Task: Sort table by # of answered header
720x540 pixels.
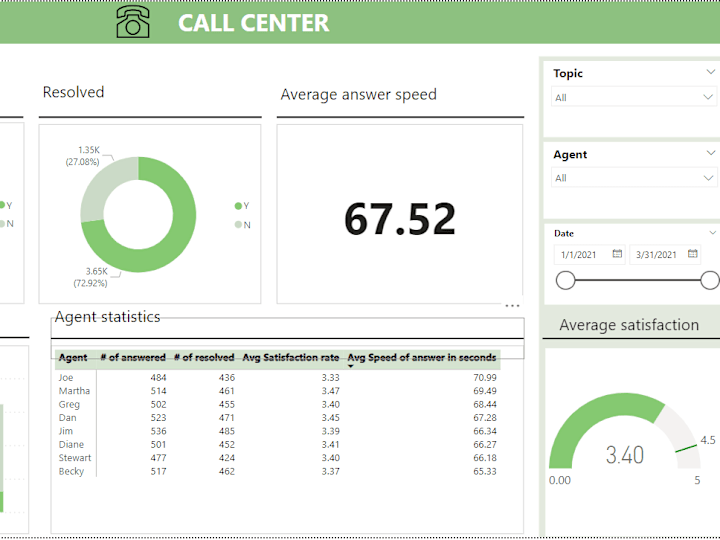Action: coord(133,358)
